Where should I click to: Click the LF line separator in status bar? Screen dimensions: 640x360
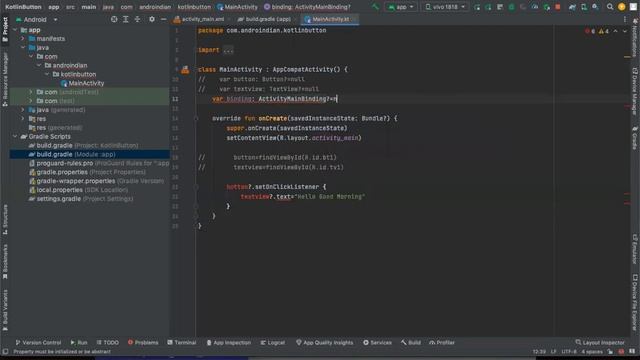coord(553,351)
